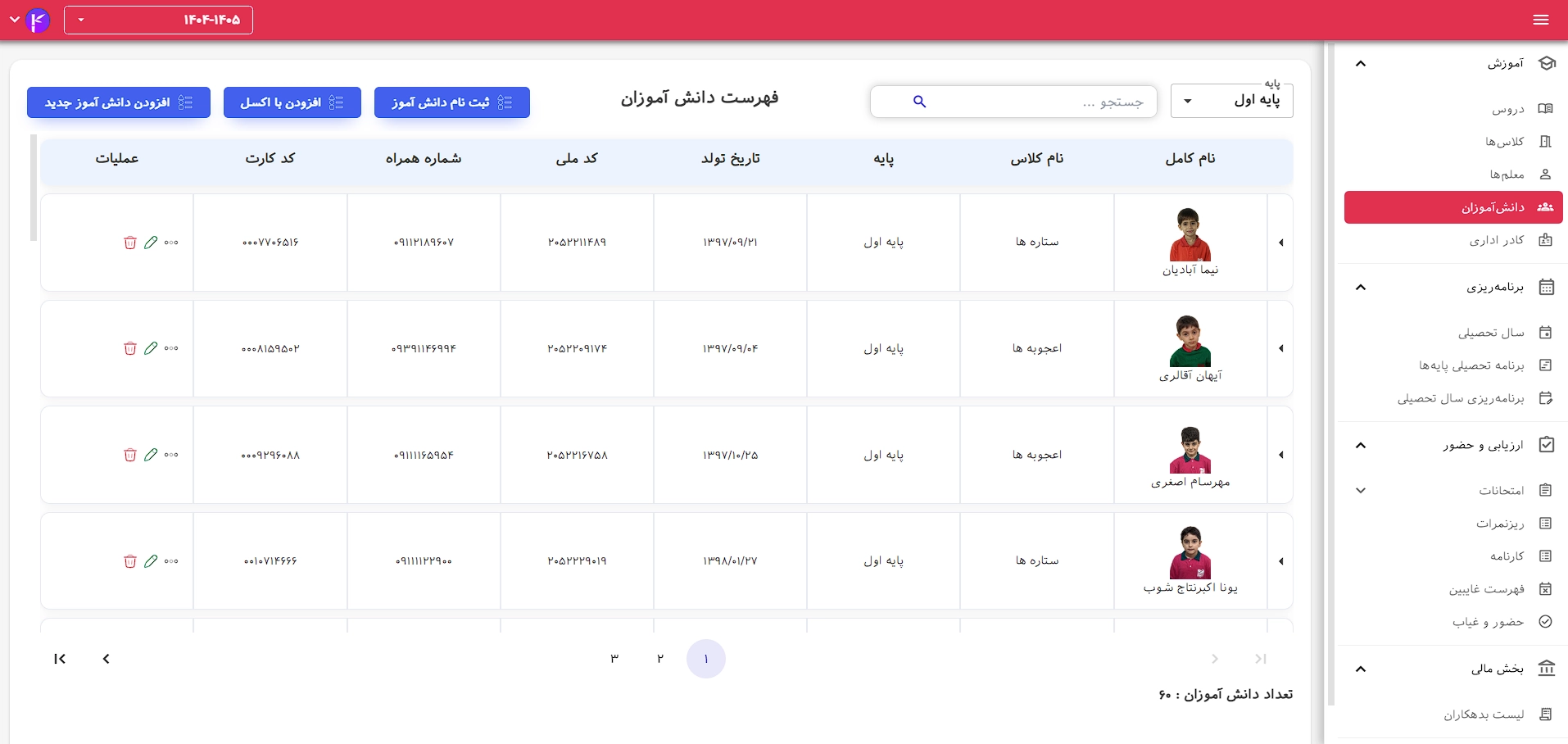
Task: Go to the next page arrow
Action: [106, 659]
